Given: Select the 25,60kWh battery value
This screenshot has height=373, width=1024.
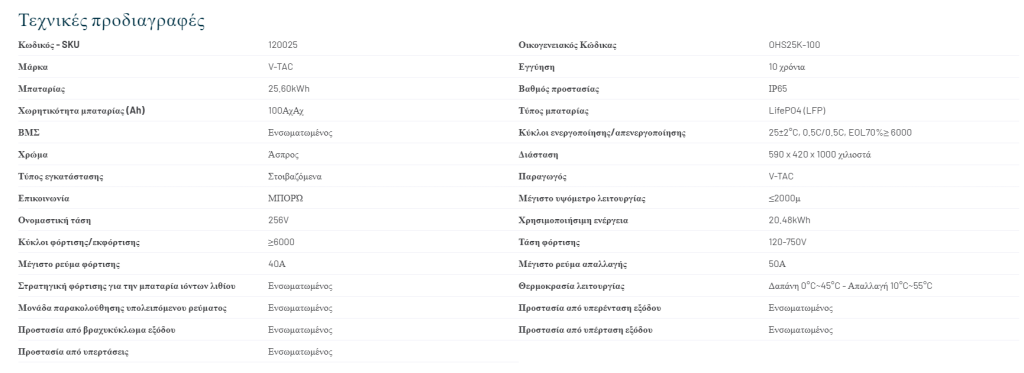Looking at the screenshot, I should click(289, 89).
